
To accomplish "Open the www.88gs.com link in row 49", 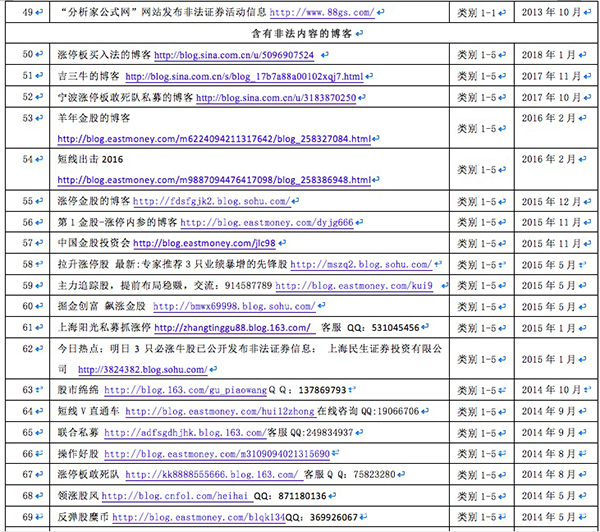I will point(322,12).
